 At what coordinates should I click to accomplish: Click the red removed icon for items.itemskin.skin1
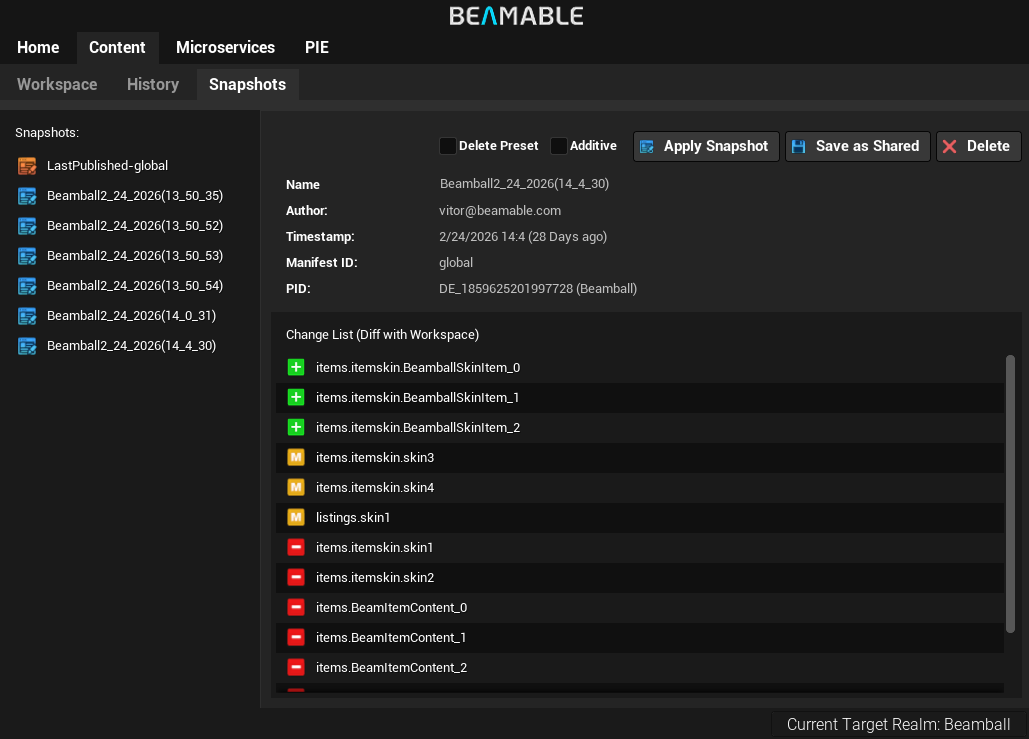coord(295,548)
